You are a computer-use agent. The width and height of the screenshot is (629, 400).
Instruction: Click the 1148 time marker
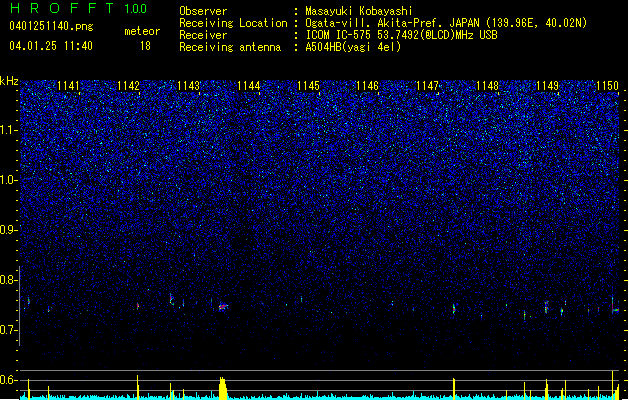click(487, 86)
